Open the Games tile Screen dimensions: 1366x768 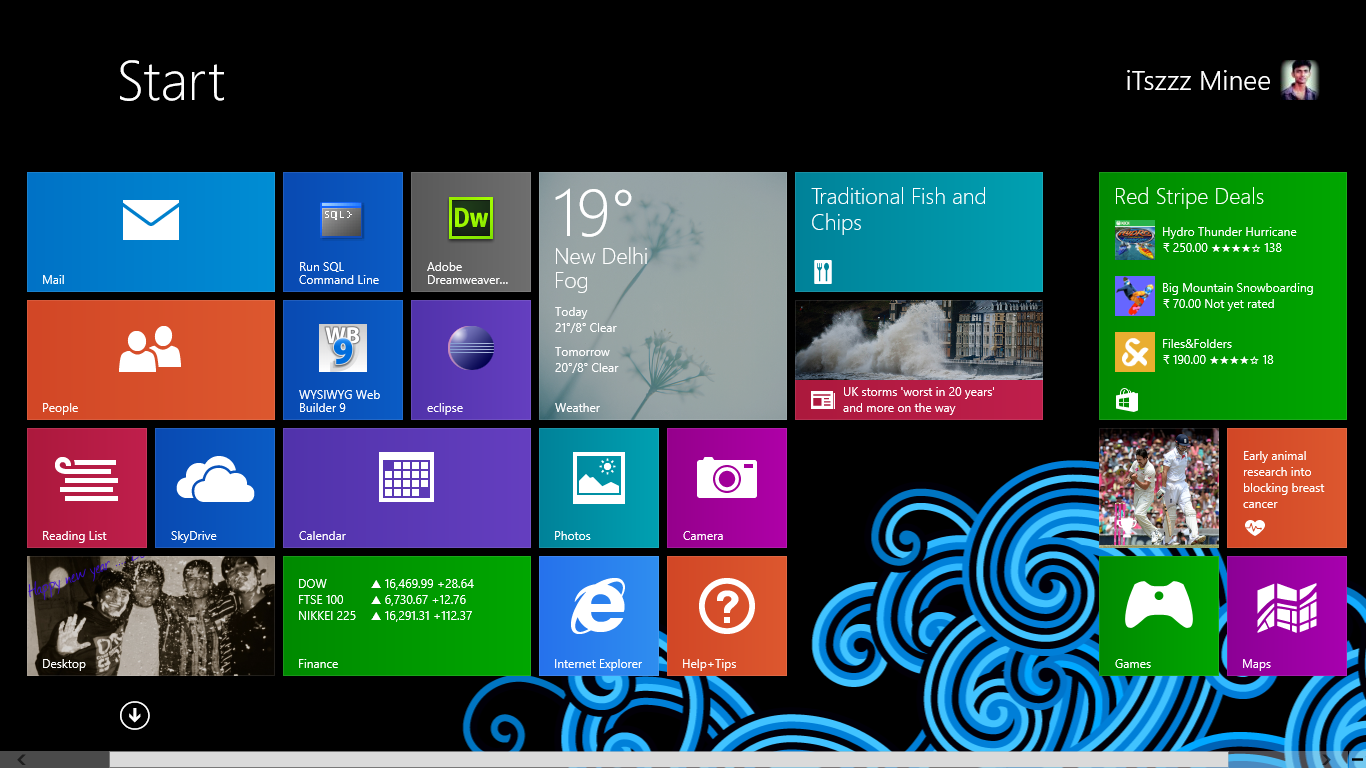coord(1159,616)
